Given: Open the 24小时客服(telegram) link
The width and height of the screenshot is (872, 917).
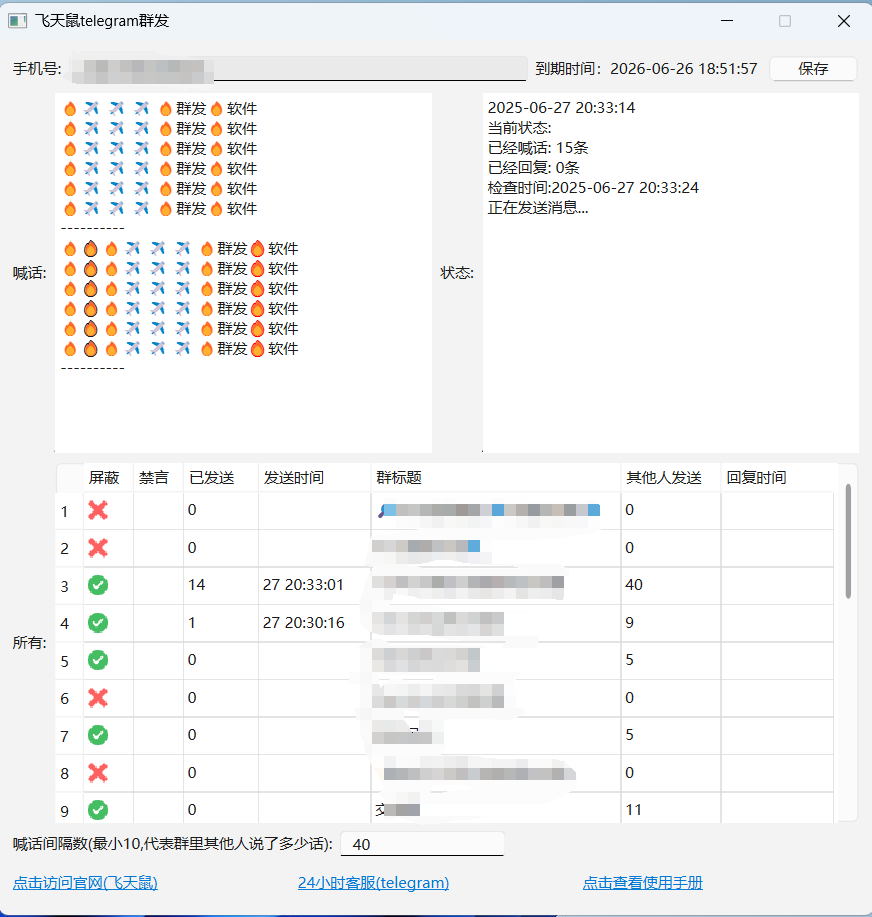Looking at the screenshot, I should click(373, 882).
